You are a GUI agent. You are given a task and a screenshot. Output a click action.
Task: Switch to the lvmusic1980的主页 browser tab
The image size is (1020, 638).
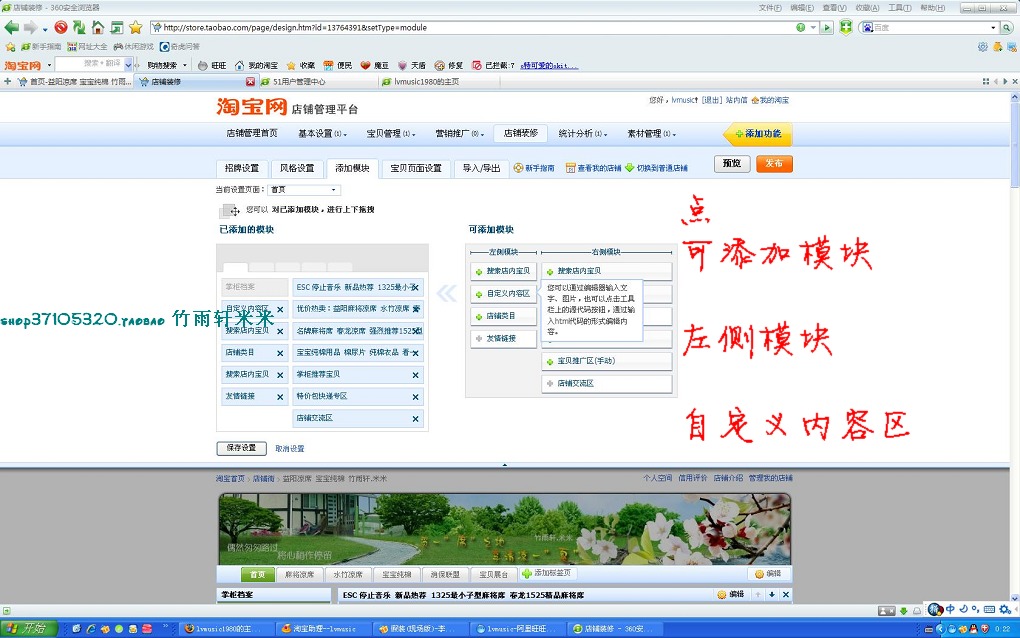click(440, 82)
